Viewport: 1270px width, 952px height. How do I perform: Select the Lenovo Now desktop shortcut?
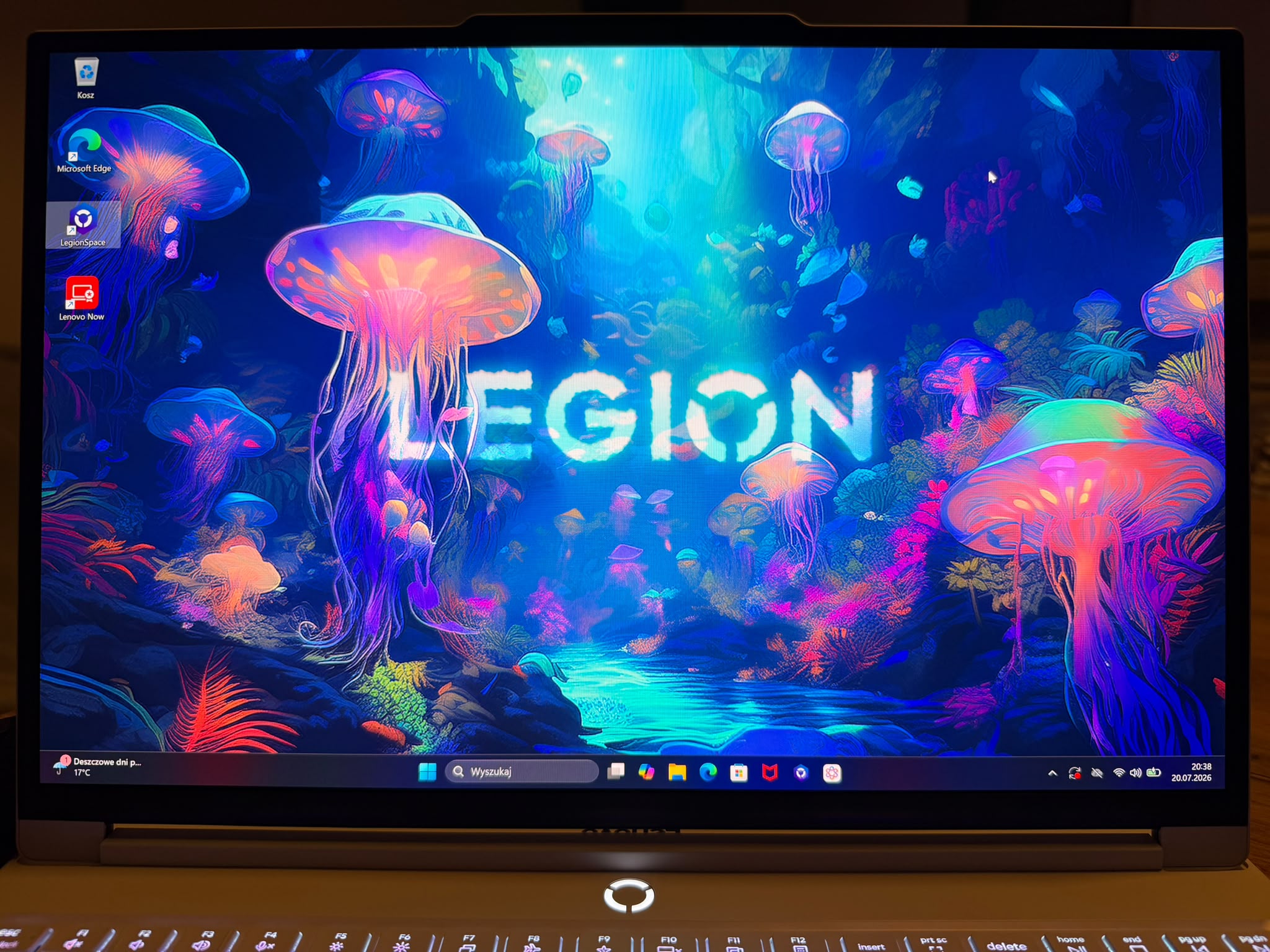[x=82, y=299]
